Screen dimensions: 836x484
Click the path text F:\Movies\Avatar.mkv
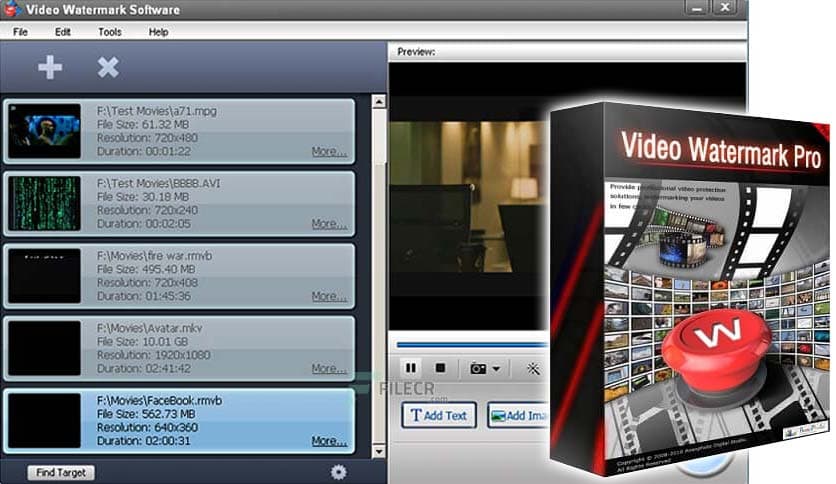(149, 328)
